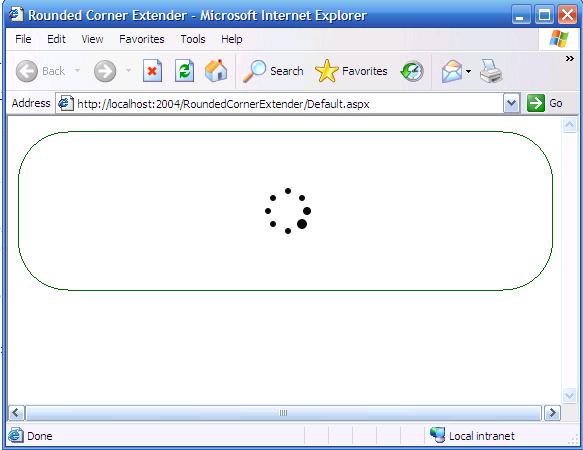Go to the Home page
The height and width of the screenshot is (450, 583).
coord(216,70)
